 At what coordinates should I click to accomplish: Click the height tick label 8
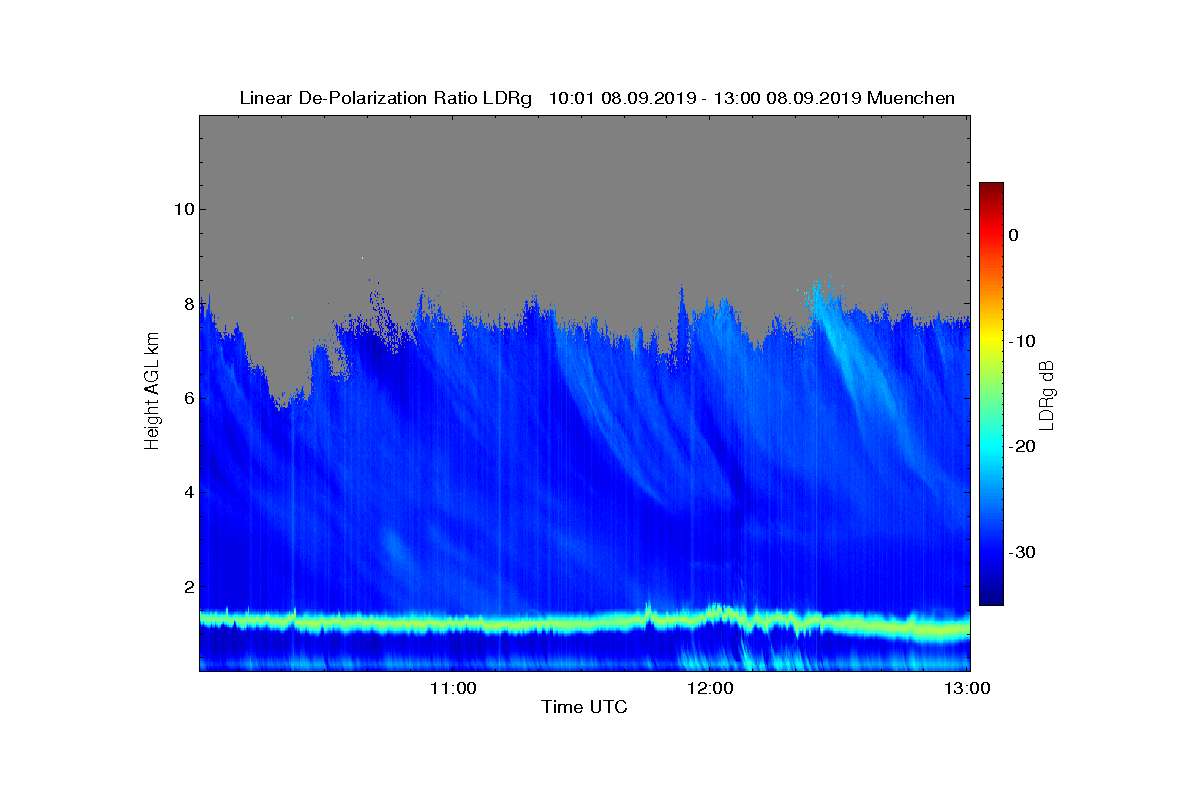tap(187, 304)
